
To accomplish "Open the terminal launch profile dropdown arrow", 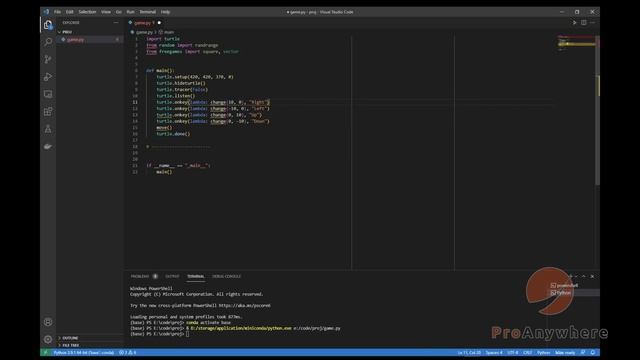I will pos(576,276).
